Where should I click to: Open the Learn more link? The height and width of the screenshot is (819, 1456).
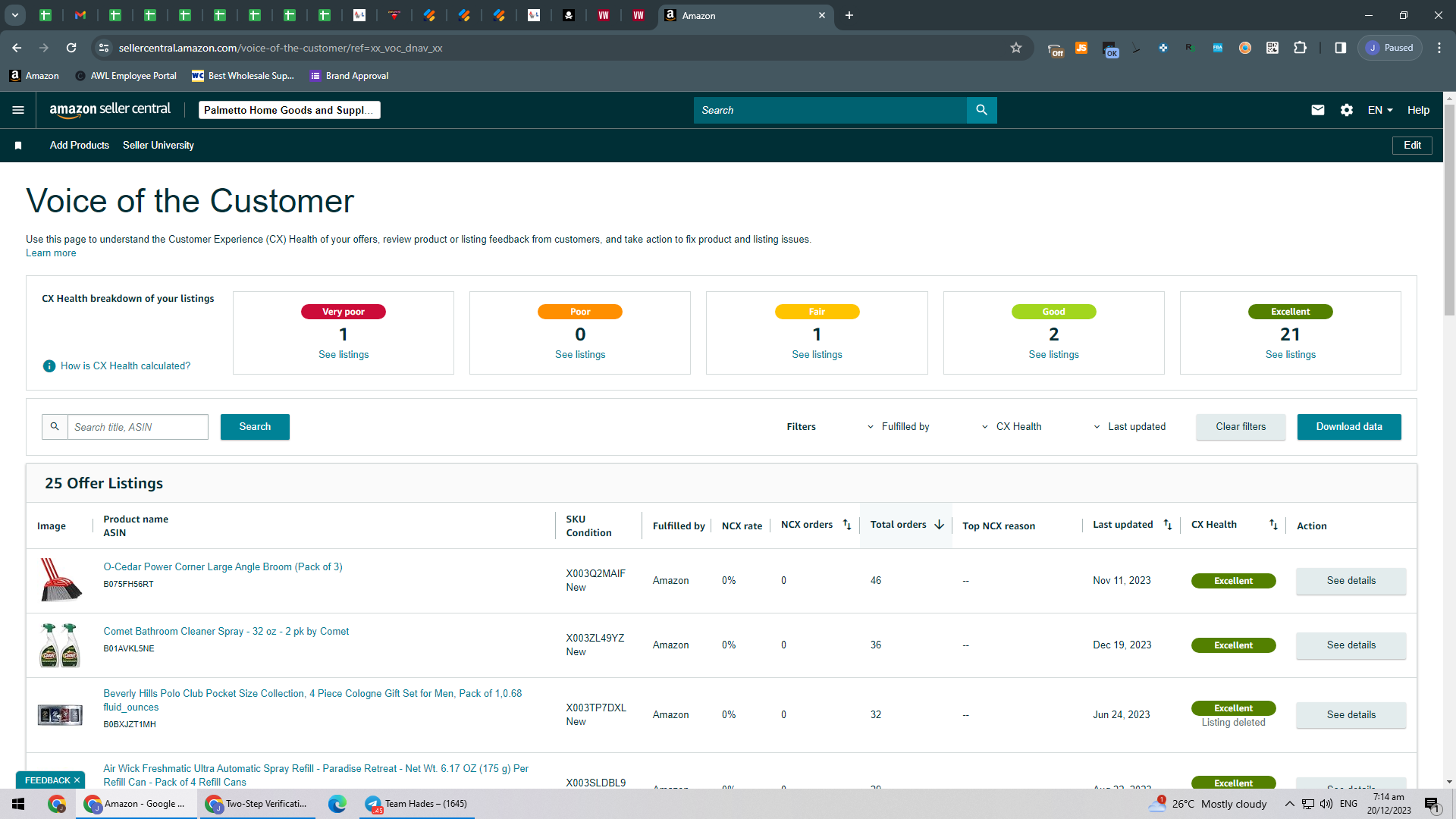[51, 253]
